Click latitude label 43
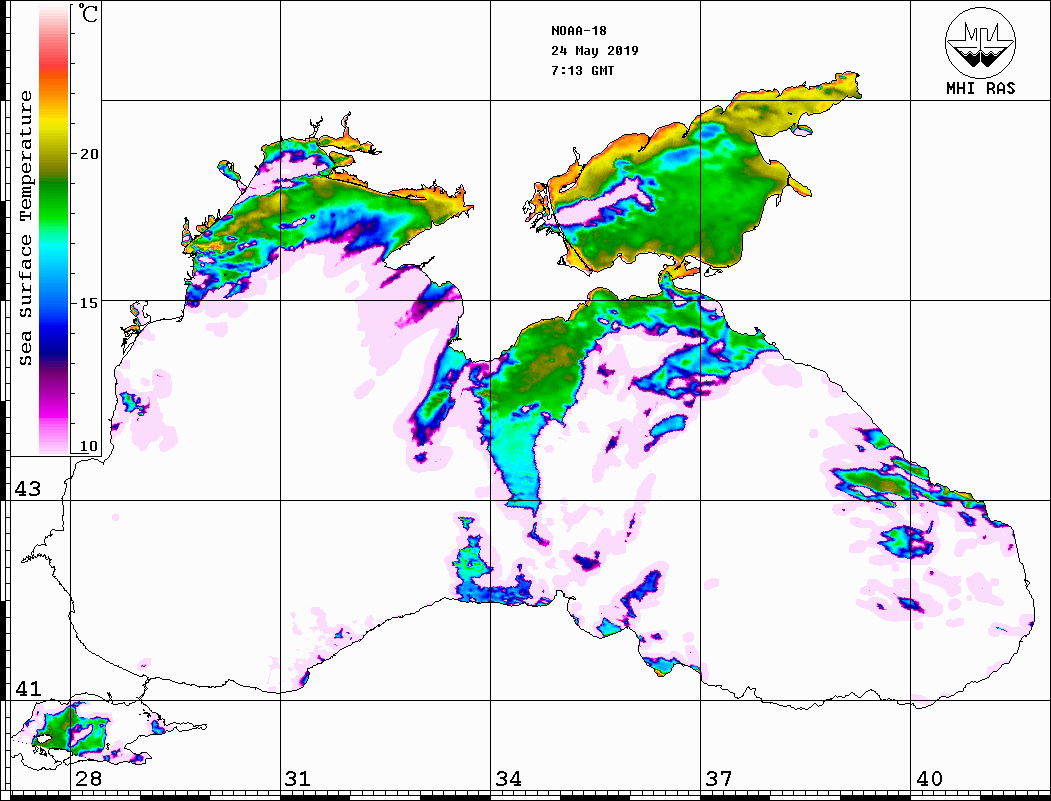Screen dimensions: 1051x801 click(x=27, y=489)
